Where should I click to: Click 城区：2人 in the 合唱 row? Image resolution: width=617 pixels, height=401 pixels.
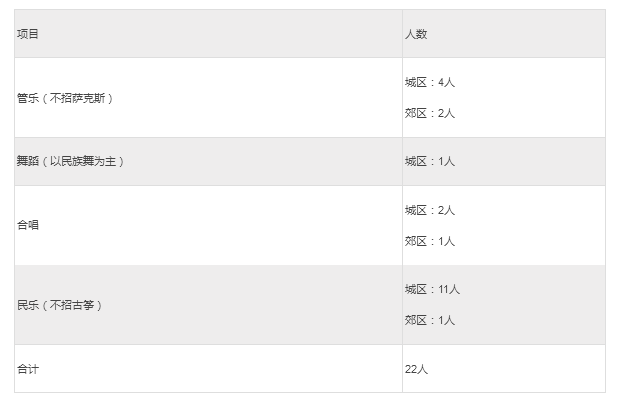[x=430, y=210]
